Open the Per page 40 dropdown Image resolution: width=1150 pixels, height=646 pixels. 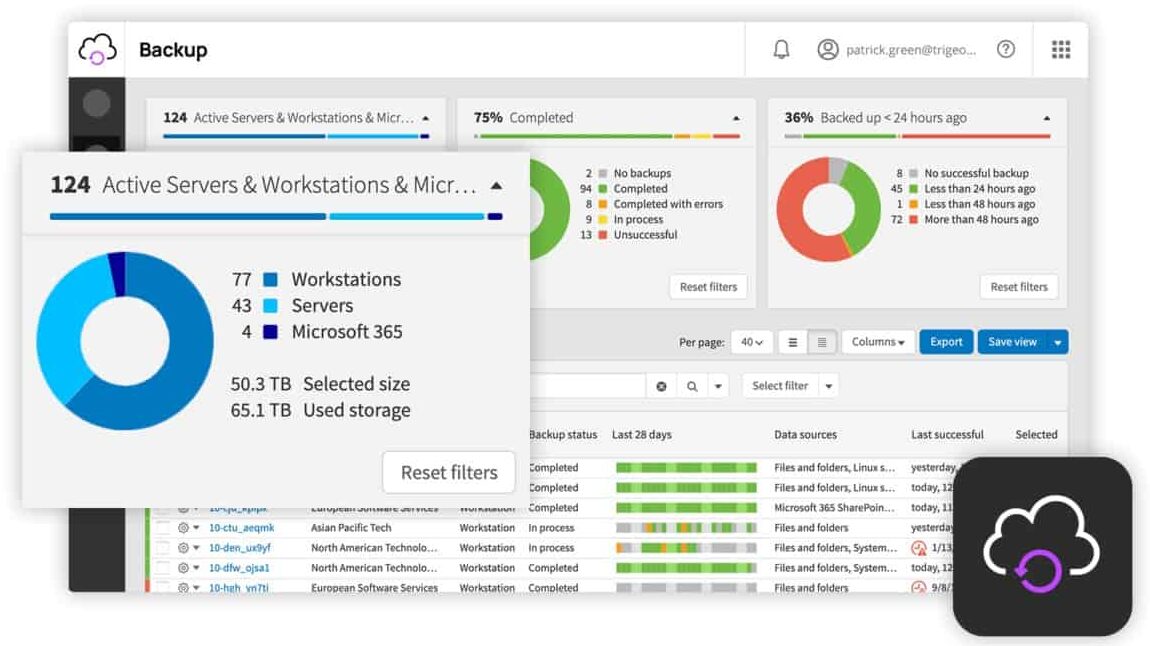pyautogui.click(x=751, y=341)
